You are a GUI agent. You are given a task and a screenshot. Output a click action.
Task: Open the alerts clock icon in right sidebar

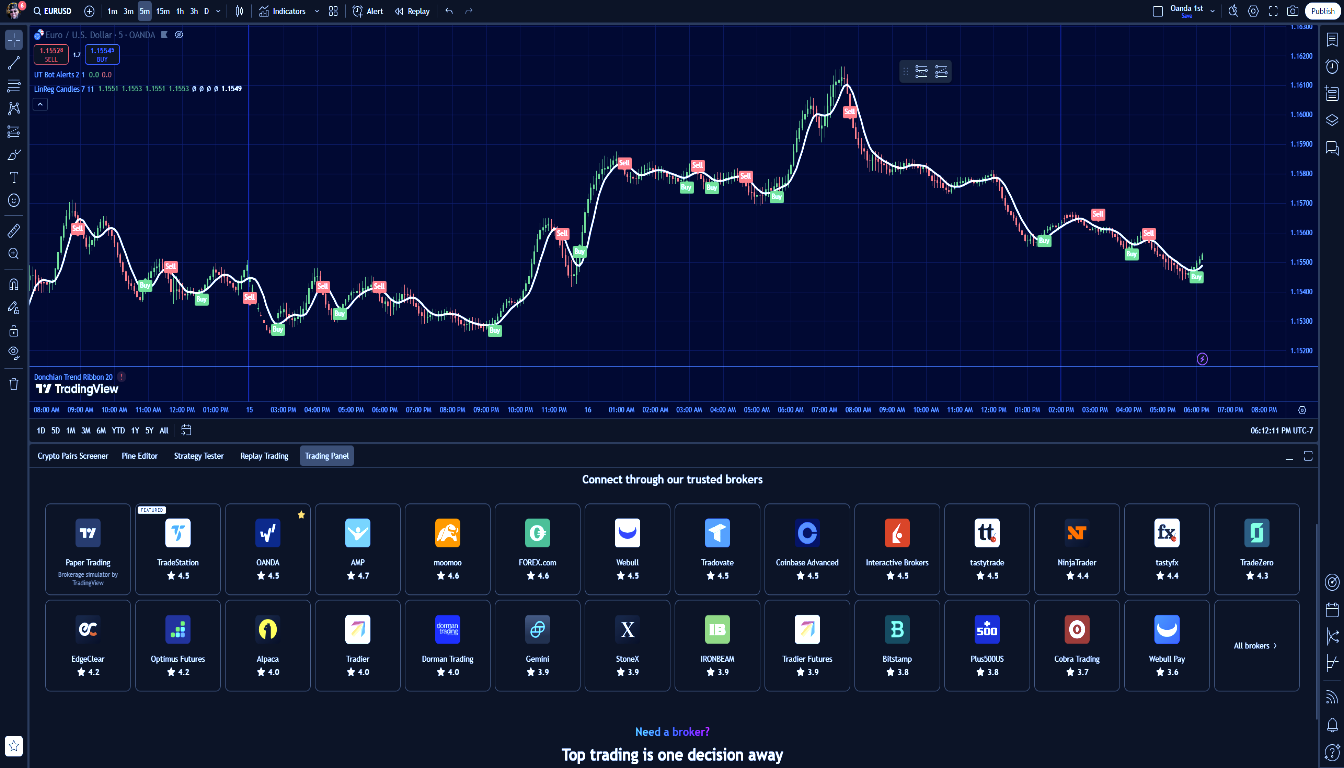1332,66
